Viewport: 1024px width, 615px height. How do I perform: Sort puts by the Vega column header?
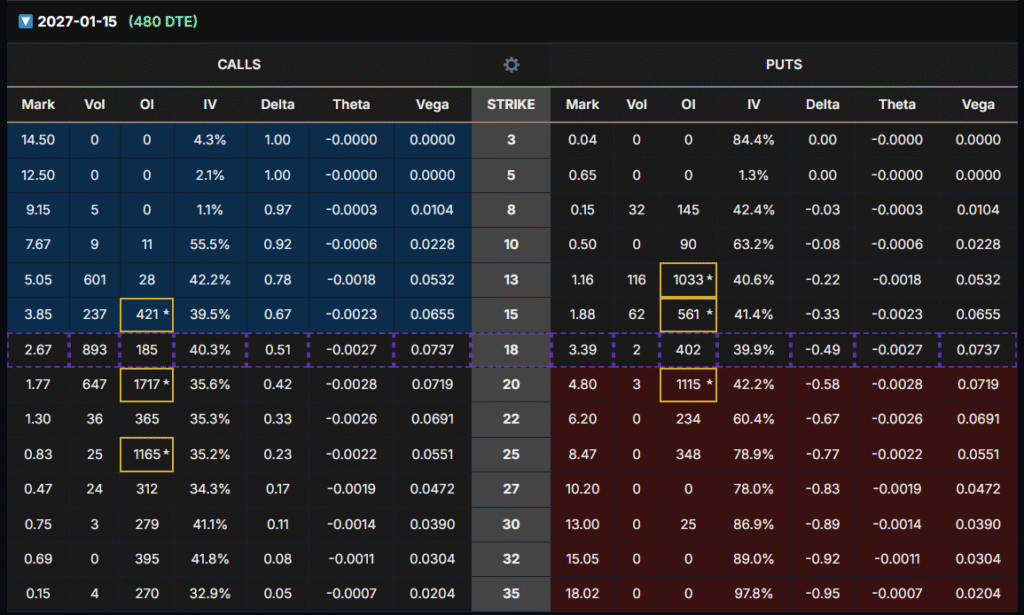pos(977,104)
